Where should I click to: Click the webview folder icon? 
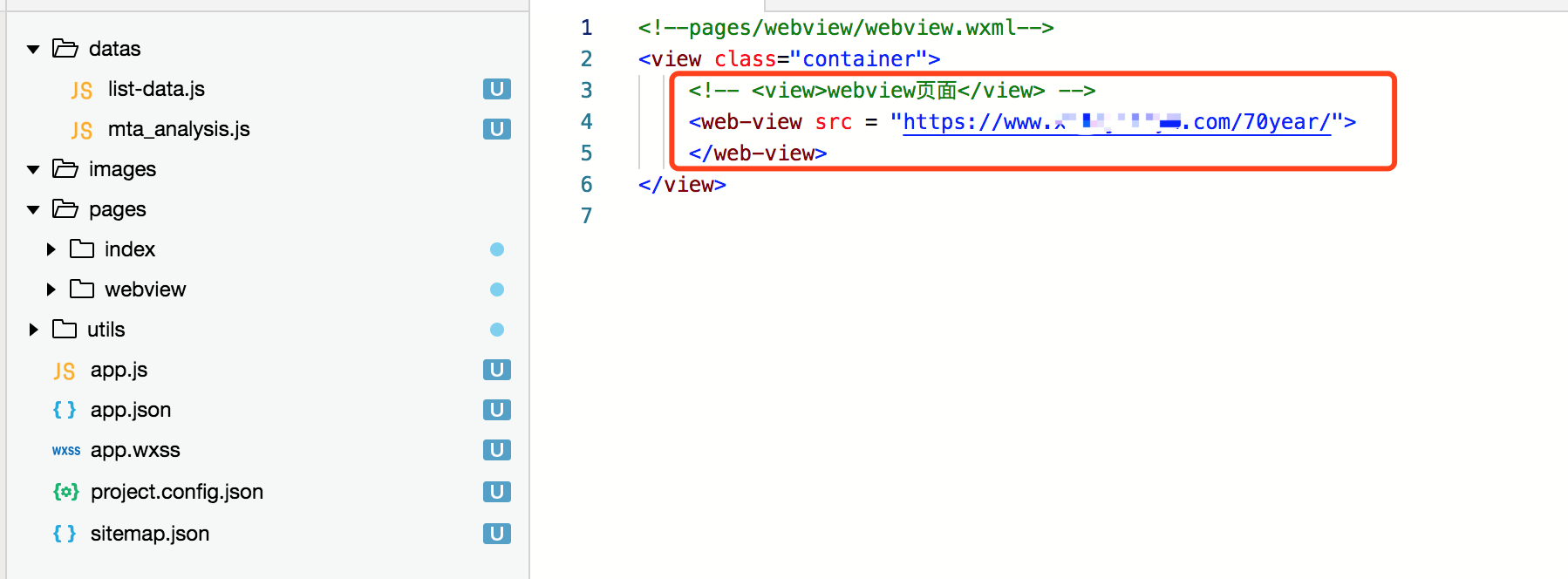[82, 289]
